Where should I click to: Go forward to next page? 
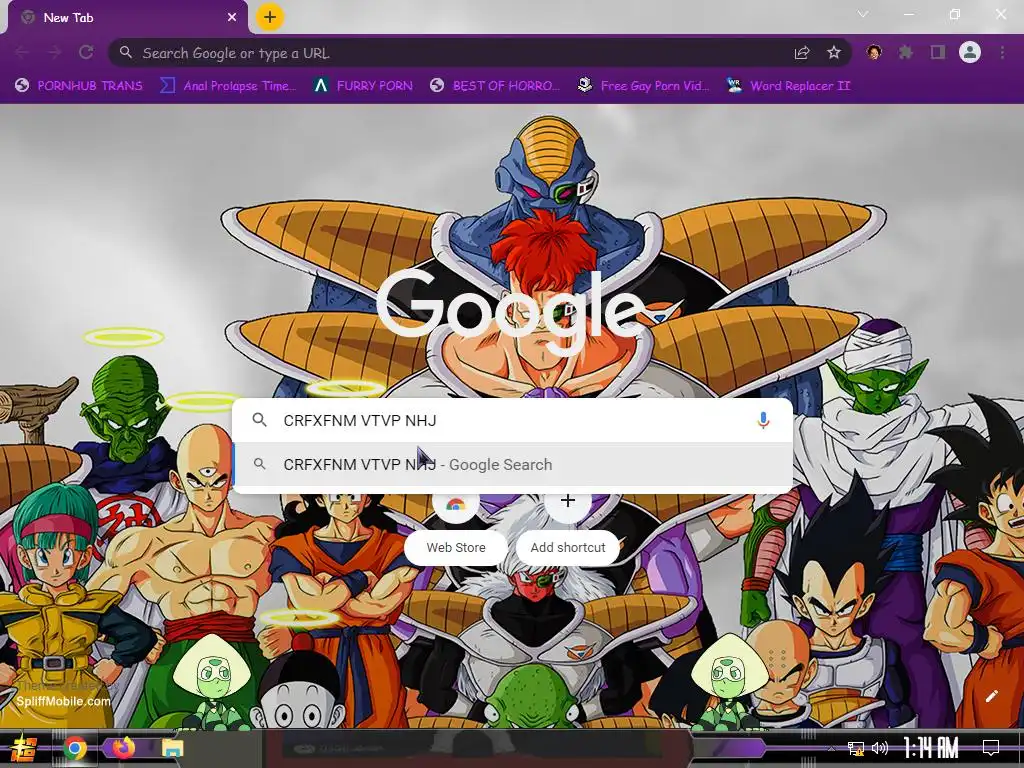(x=54, y=53)
